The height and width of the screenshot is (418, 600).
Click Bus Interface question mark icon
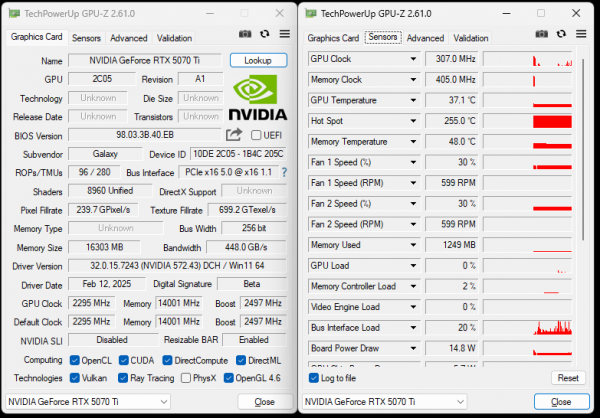point(284,172)
